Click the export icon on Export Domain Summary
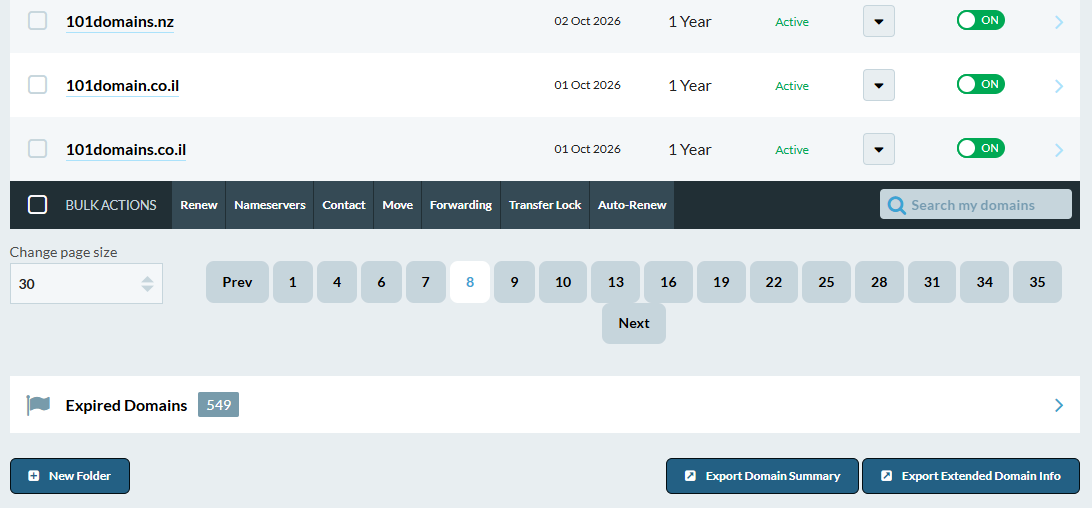 690,476
